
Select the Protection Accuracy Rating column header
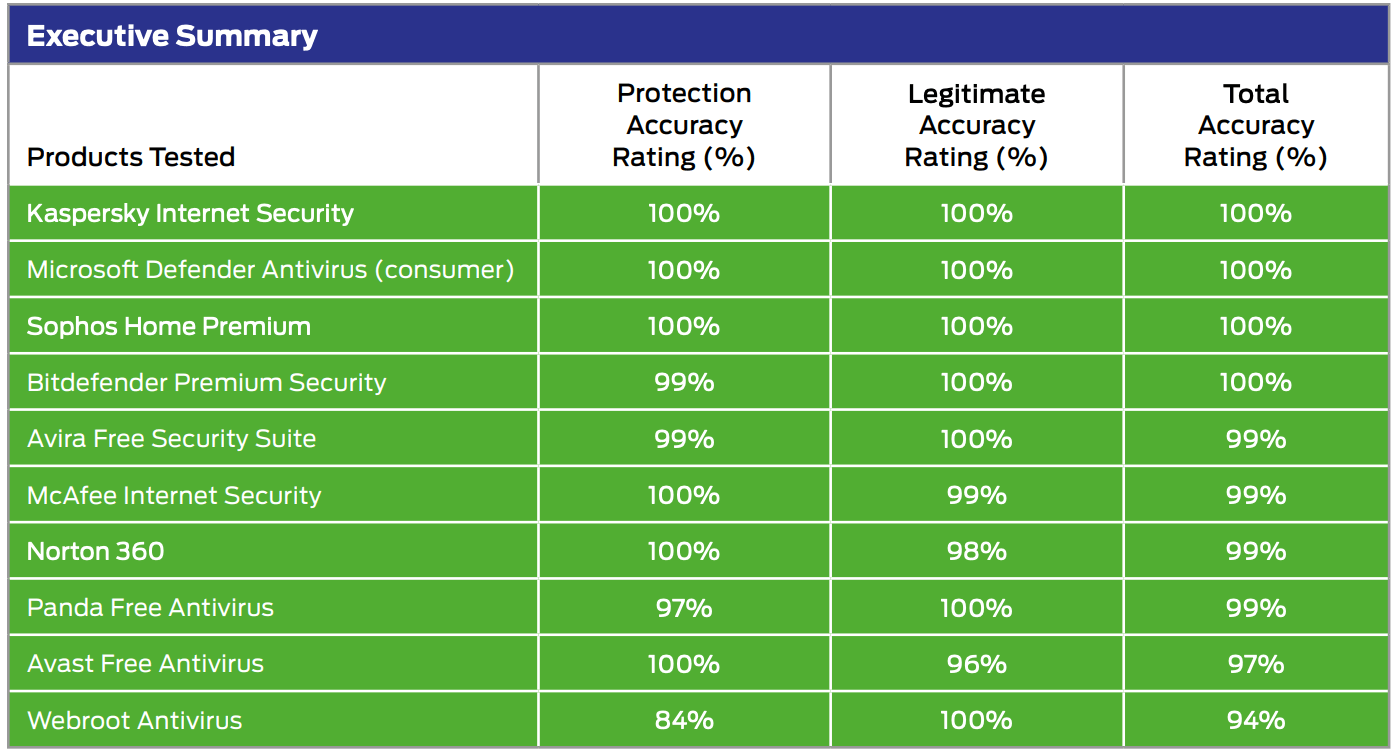[684, 125]
